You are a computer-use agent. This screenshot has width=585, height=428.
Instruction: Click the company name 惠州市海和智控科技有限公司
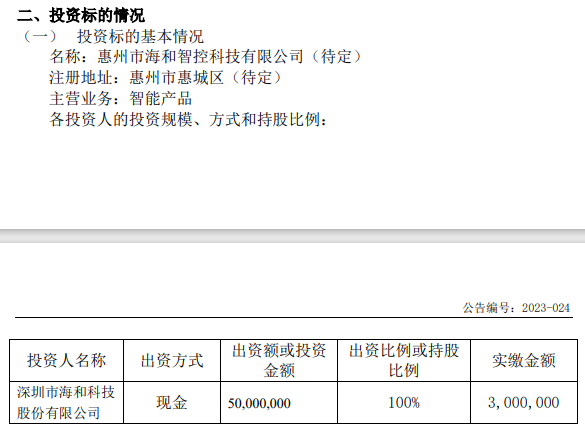(201, 57)
